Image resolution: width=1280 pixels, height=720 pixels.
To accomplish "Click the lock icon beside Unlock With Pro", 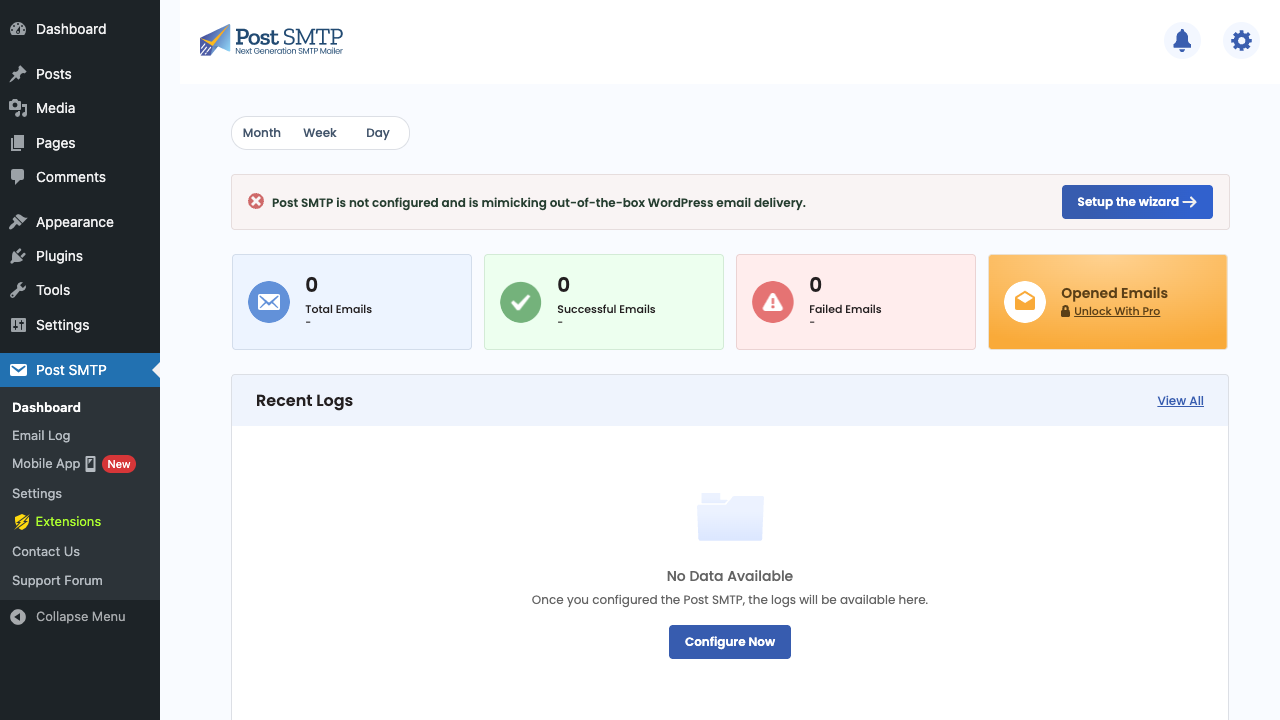I will point(1066,312).
